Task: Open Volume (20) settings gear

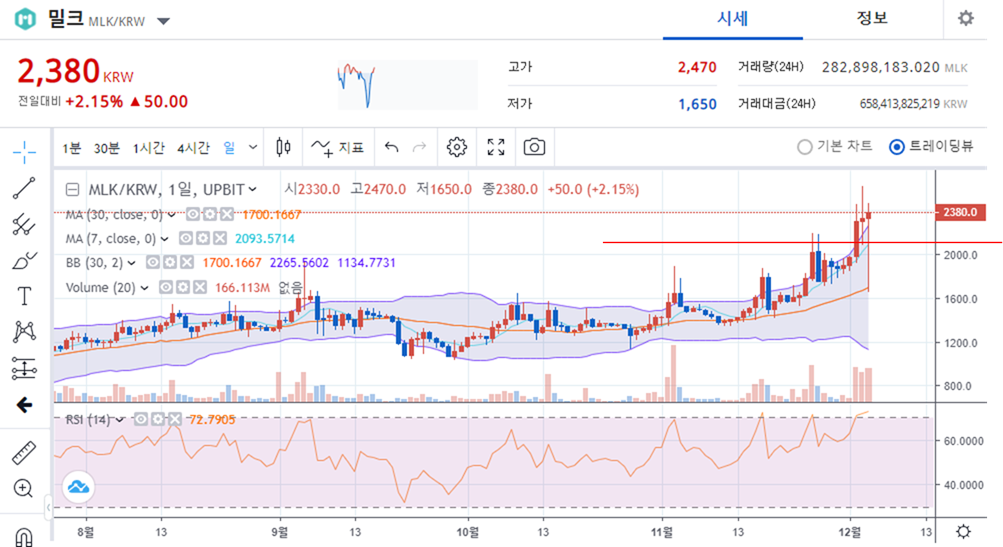Action: [183, 287]
